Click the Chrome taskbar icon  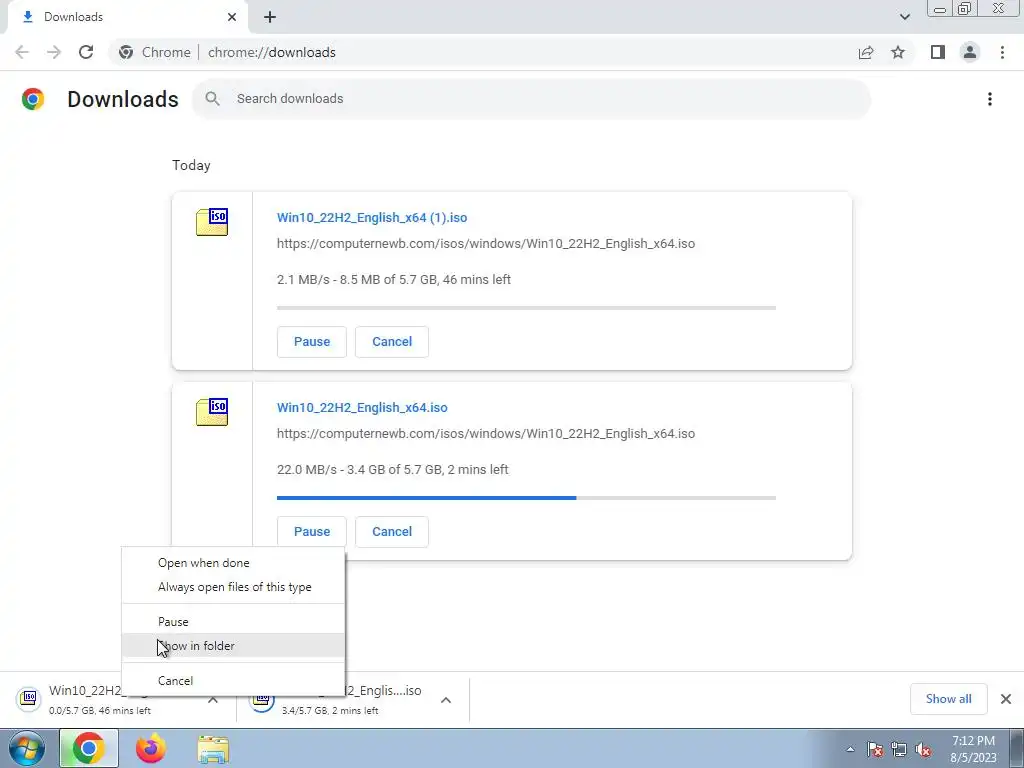pyautogui.click(x=89, y=748)
